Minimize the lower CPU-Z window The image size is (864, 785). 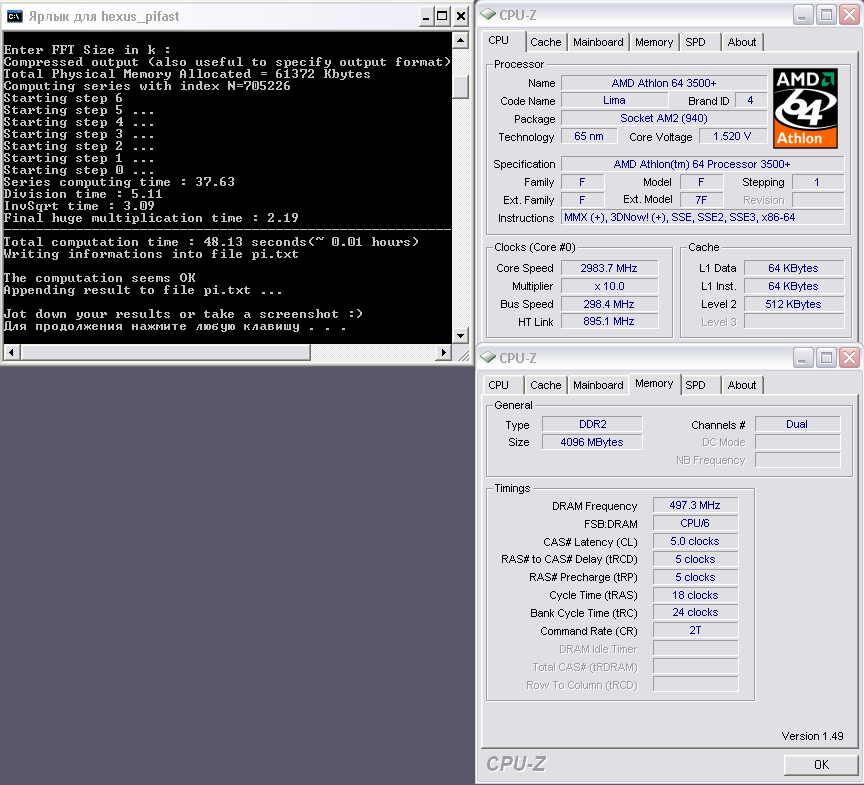coord(802,358)
